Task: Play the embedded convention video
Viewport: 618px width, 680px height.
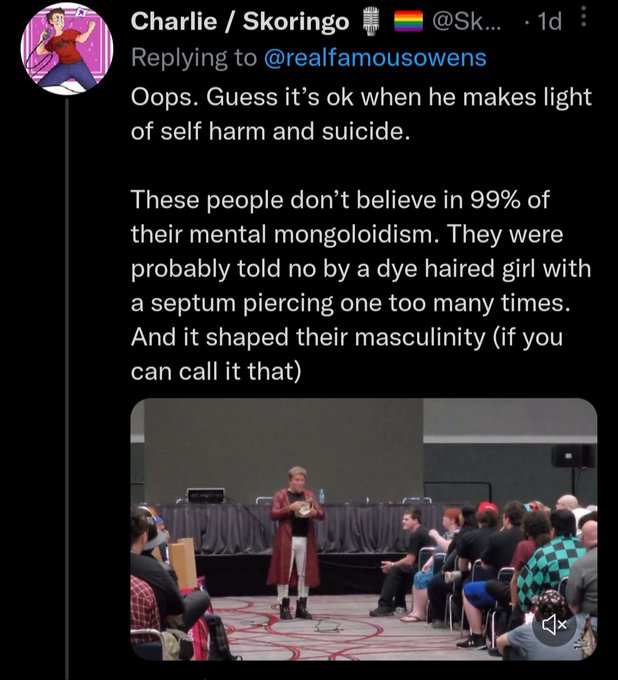Action: [363, 529]
